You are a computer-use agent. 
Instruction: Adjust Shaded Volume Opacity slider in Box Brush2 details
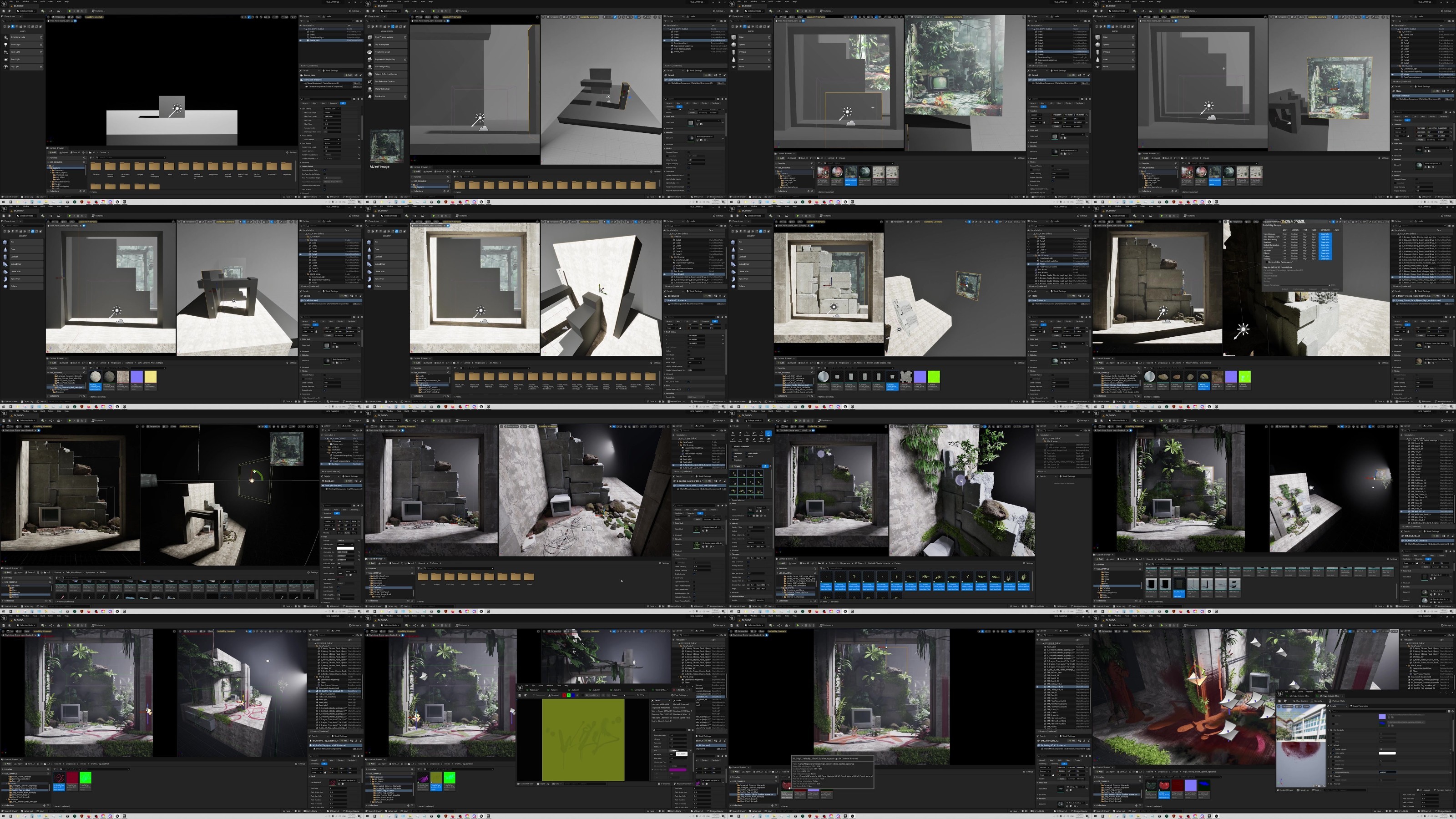point(696,370)
